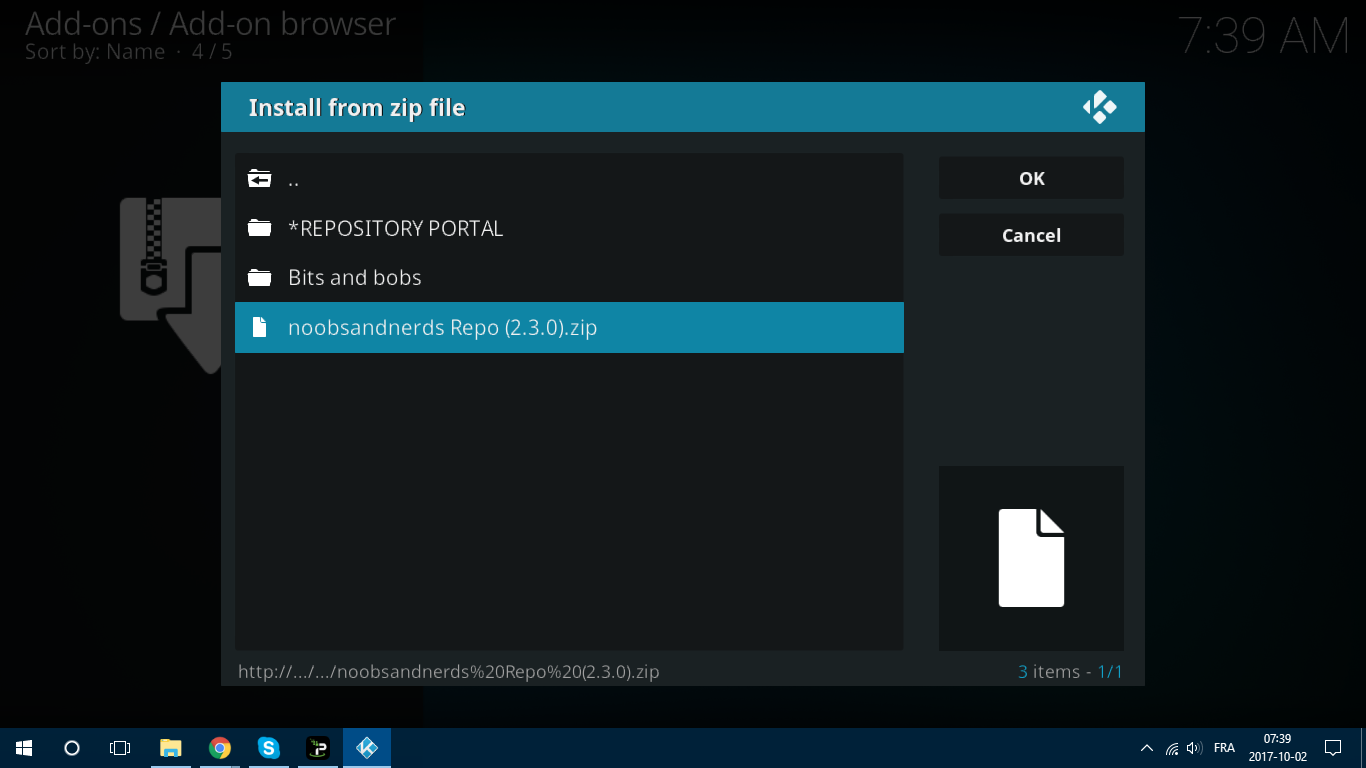This screenshot has width=1366, height=768.
Task: Click the Kodi logo in dialog header
Action: point(1099,107)
